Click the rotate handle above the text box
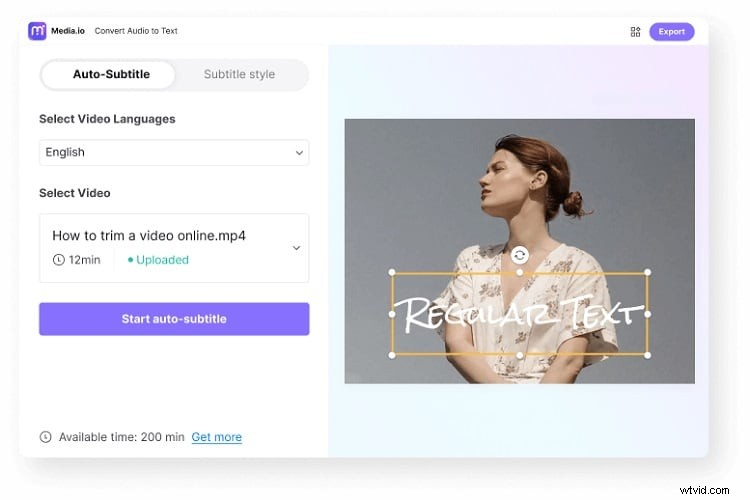This screenshot has height=500, width=750. coord(519,255)
